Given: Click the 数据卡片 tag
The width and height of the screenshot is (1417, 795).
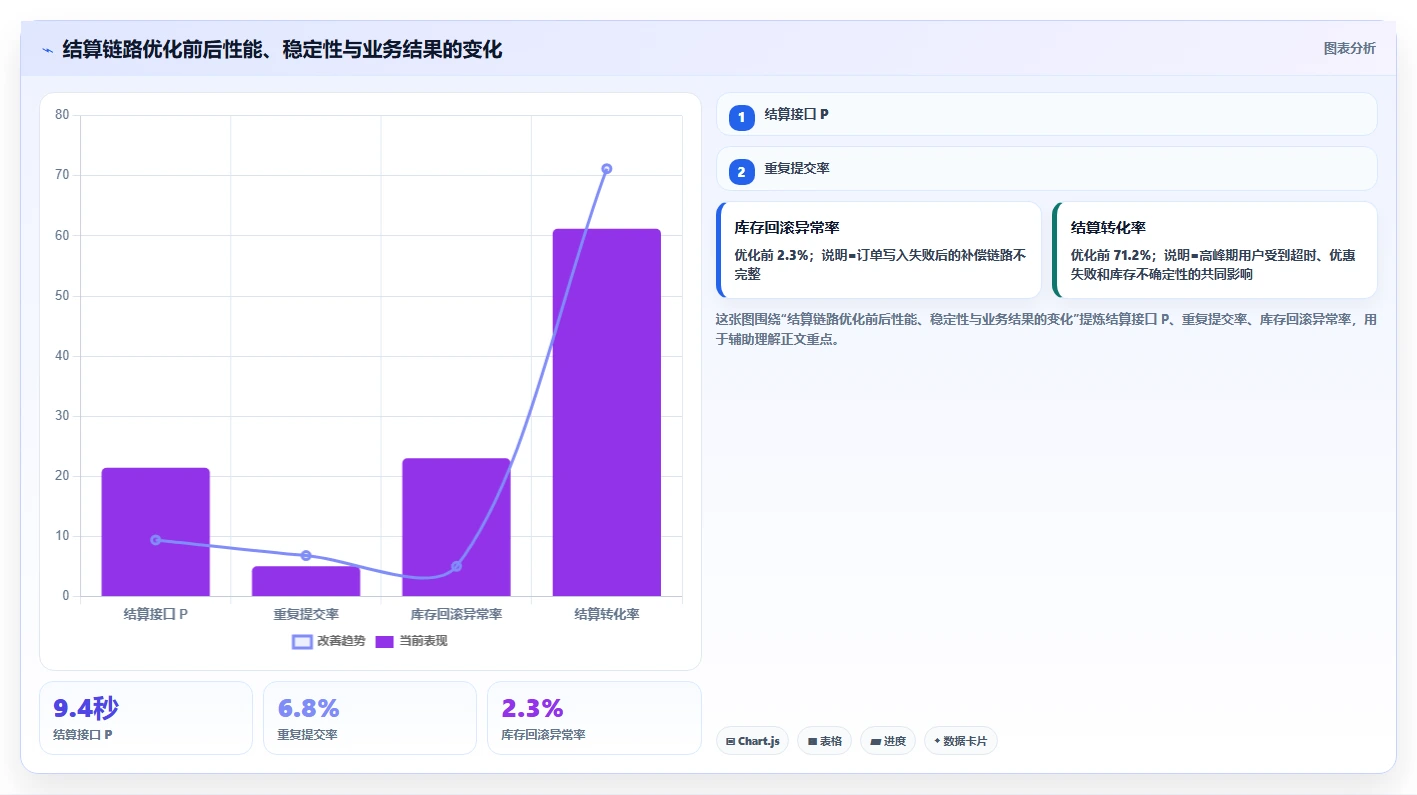Looking at the screenshot, I should coord(960,741).
